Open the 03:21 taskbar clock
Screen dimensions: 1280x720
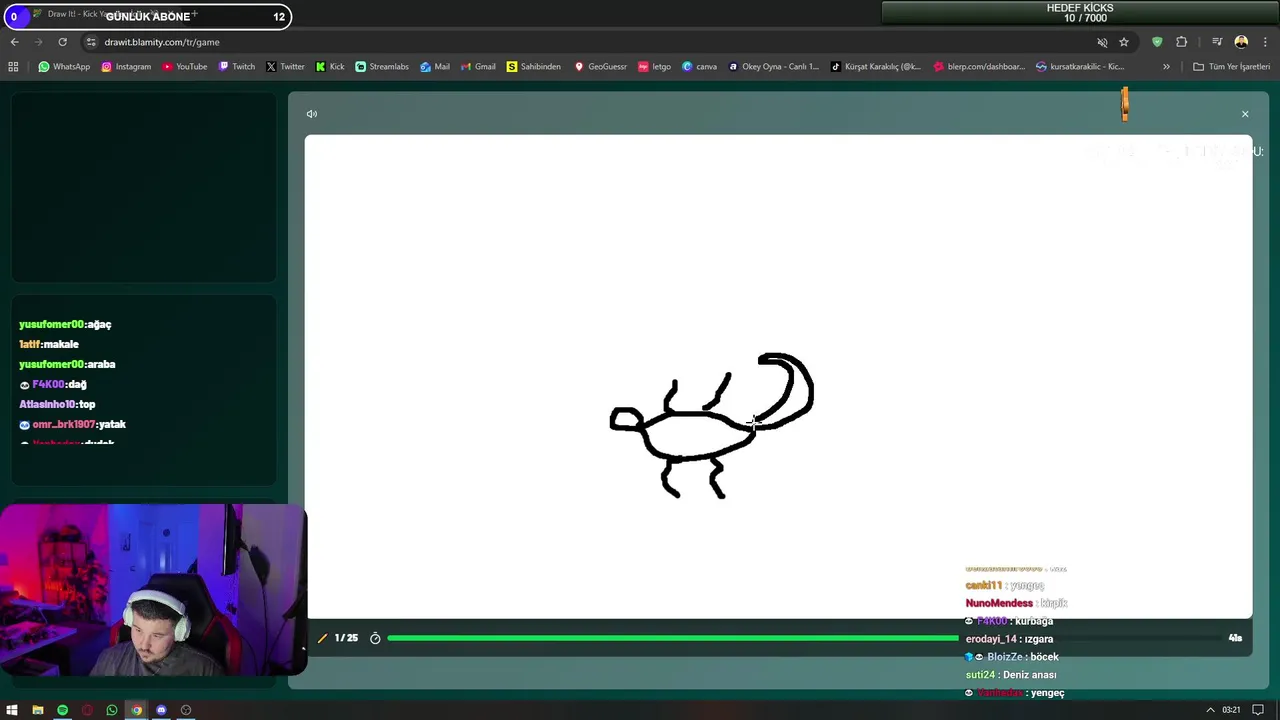(1231, 710)
